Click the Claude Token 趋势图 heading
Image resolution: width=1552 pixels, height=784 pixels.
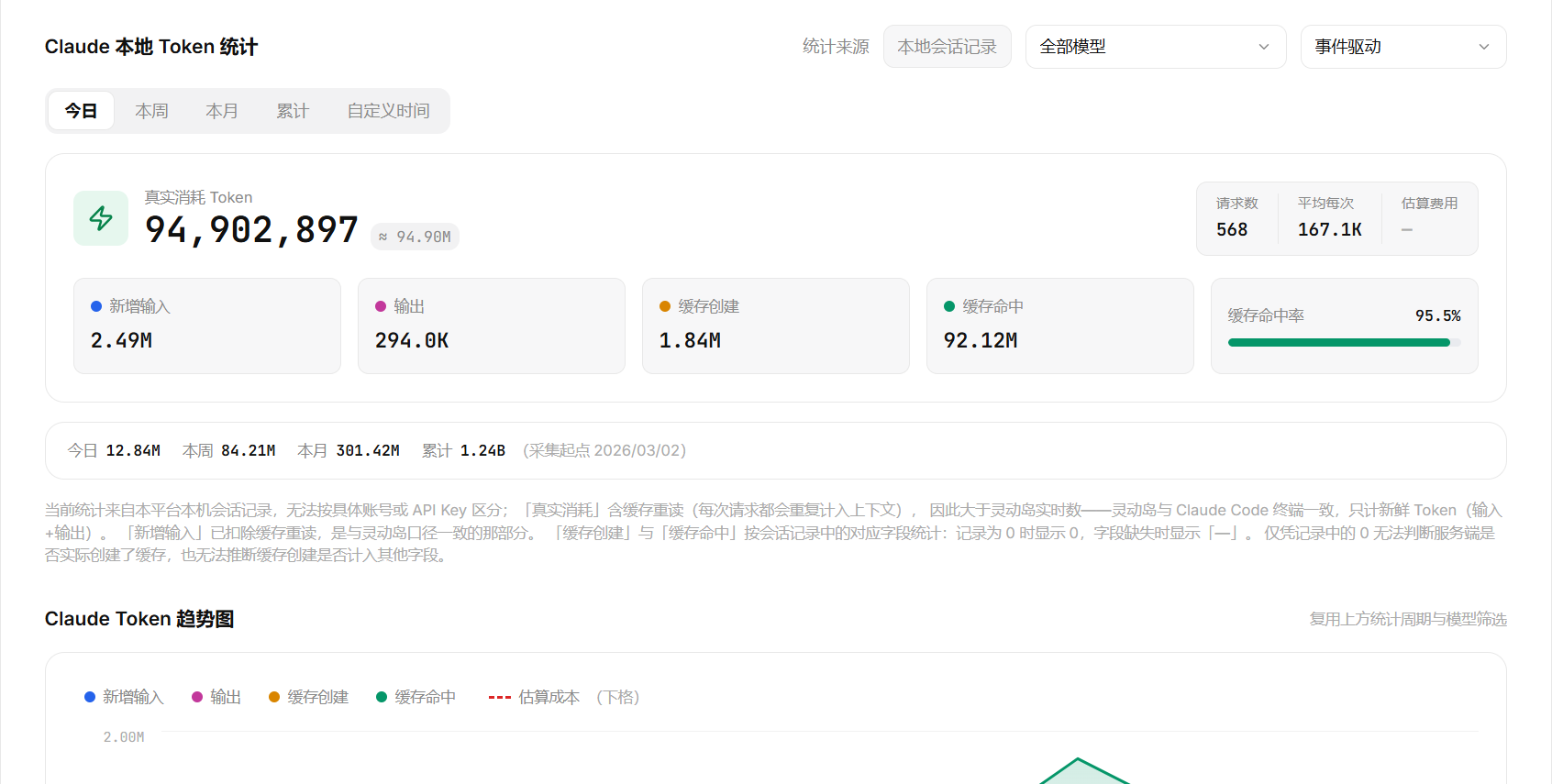pos(139,619)
